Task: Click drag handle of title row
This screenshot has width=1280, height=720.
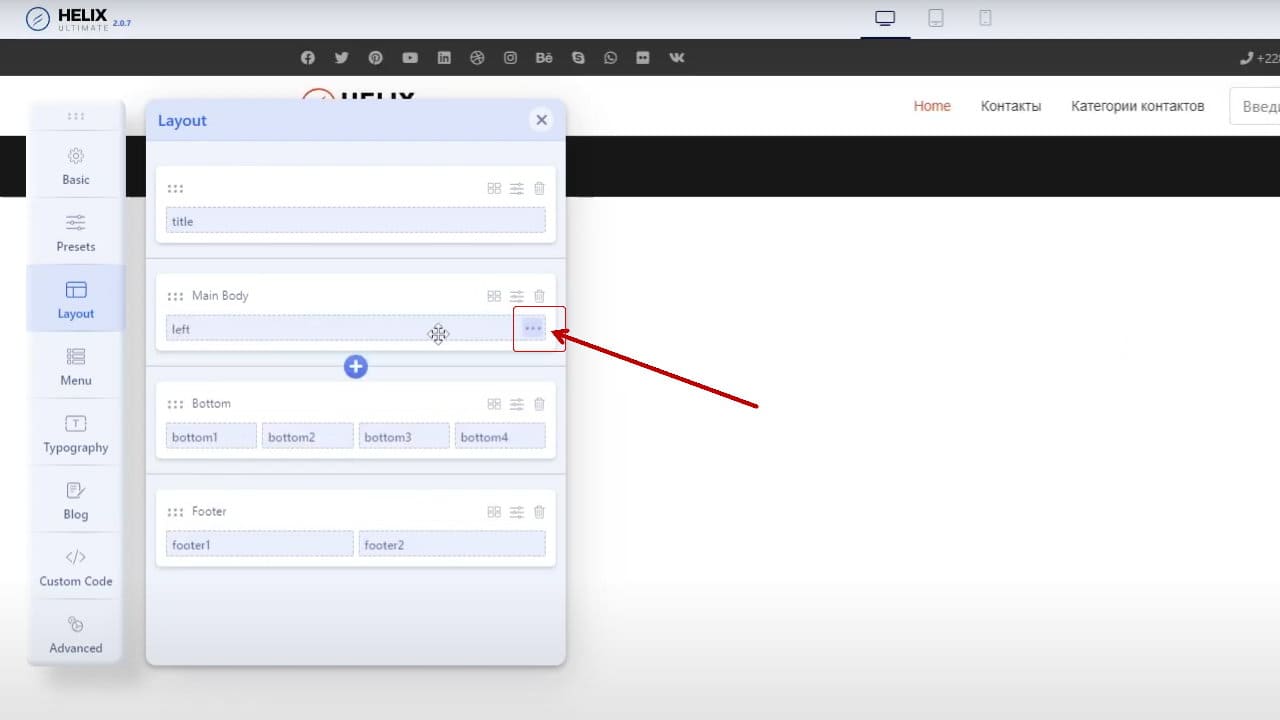Action: pos(175,188)
